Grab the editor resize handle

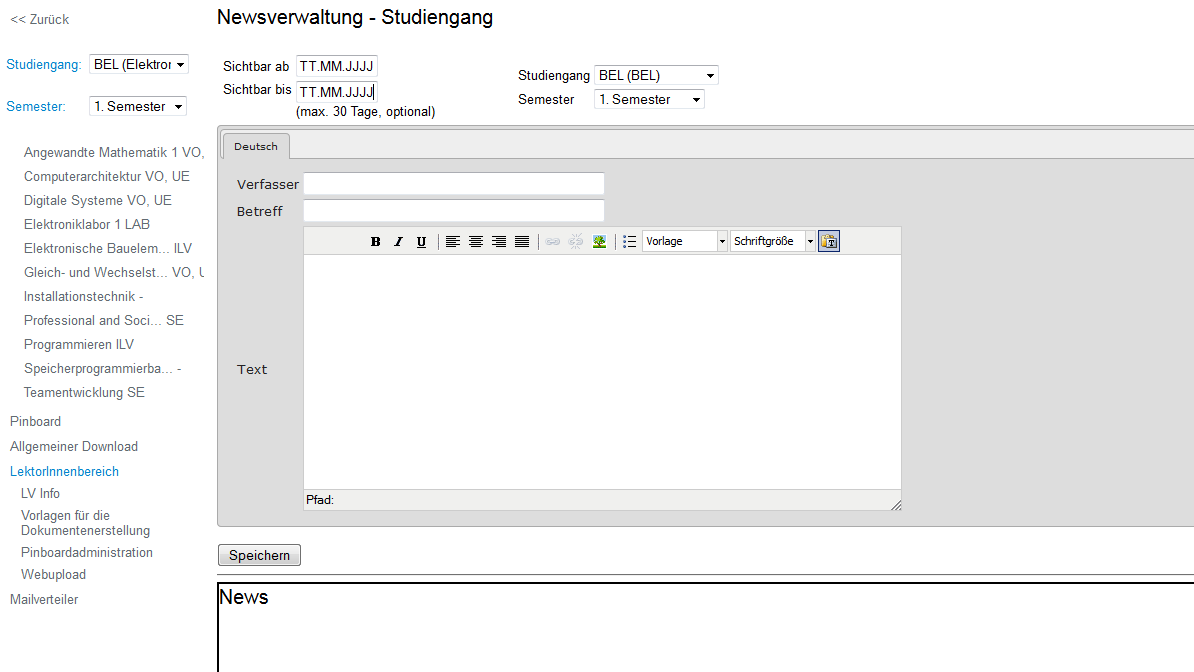[895, 505]
